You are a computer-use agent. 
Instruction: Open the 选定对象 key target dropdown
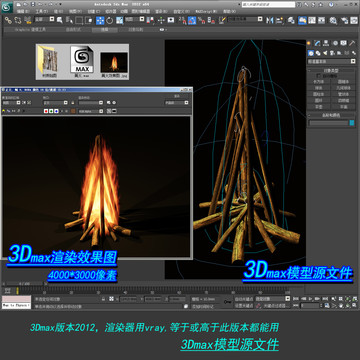tap(273, 299)
